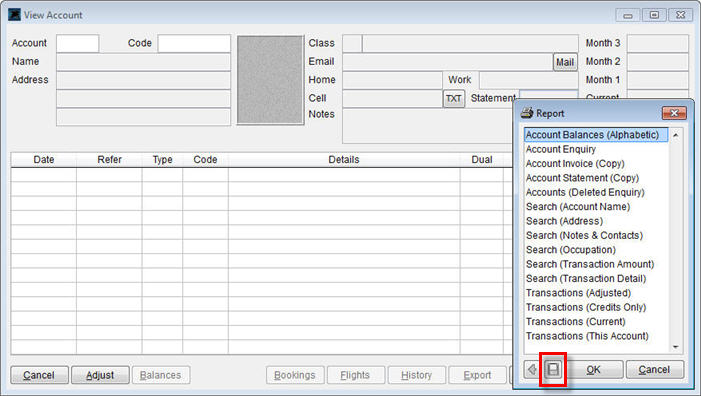Select Account Invoice (Copy) report
This screenshot has height=396, width=701.
[596, 164]
